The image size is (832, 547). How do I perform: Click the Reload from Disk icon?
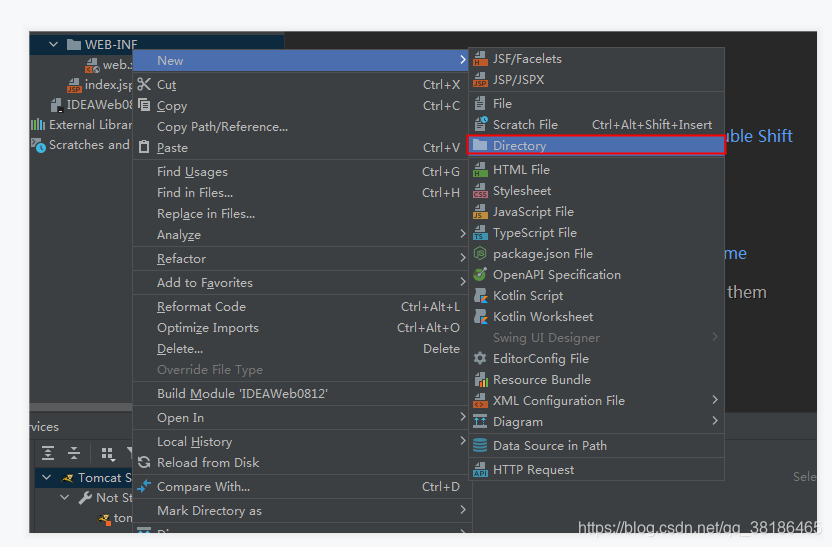pyautogui.click(x=144, y=463)
